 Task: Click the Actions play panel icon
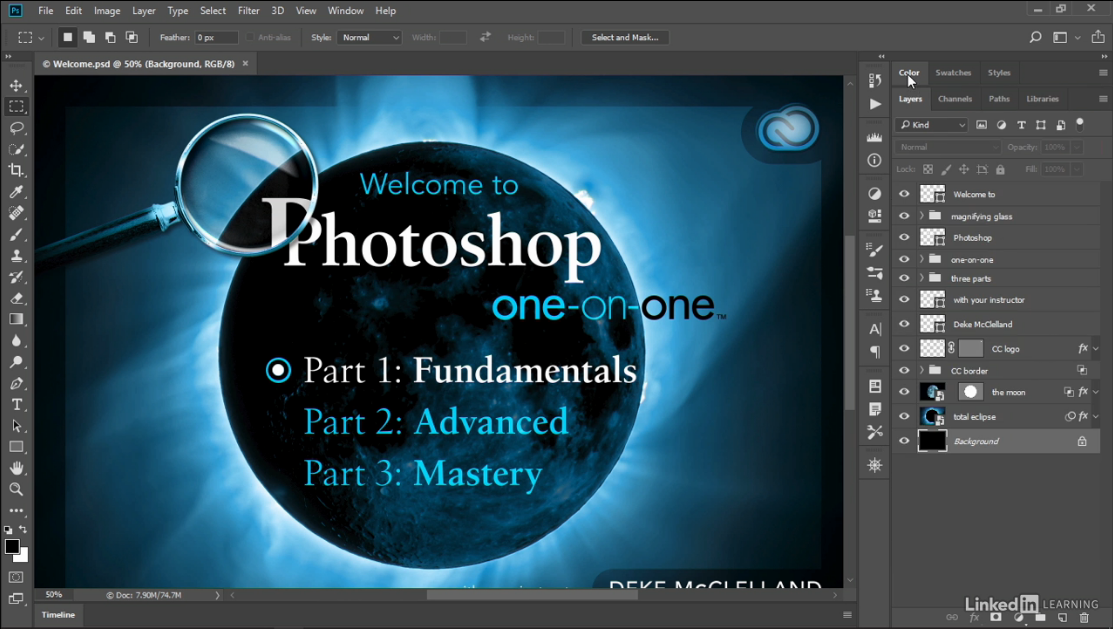875,104
